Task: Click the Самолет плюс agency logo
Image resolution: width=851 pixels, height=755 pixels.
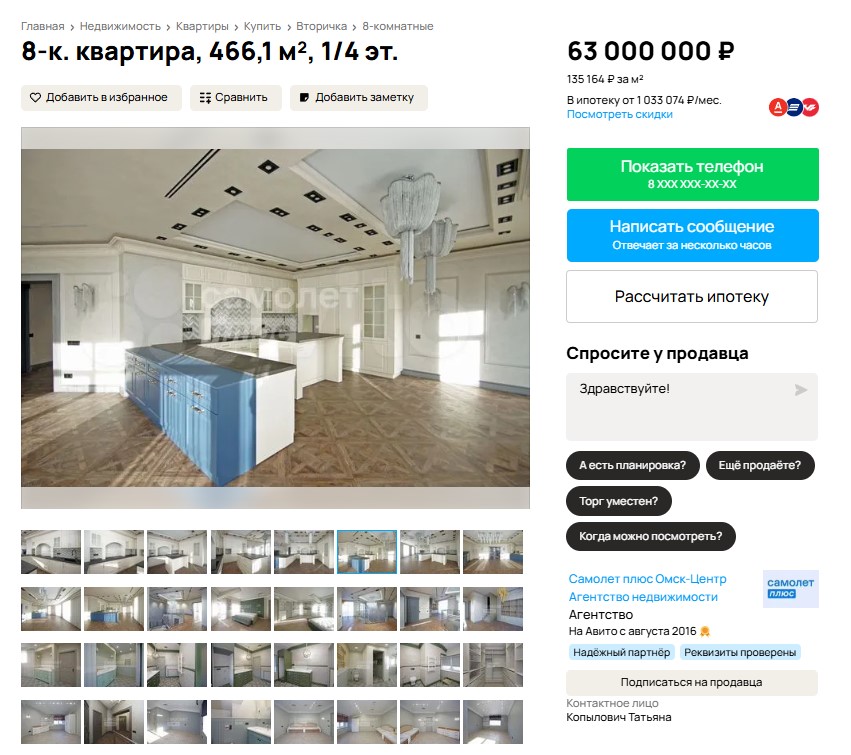Action: pyautogui.click(x=790, y=588)
